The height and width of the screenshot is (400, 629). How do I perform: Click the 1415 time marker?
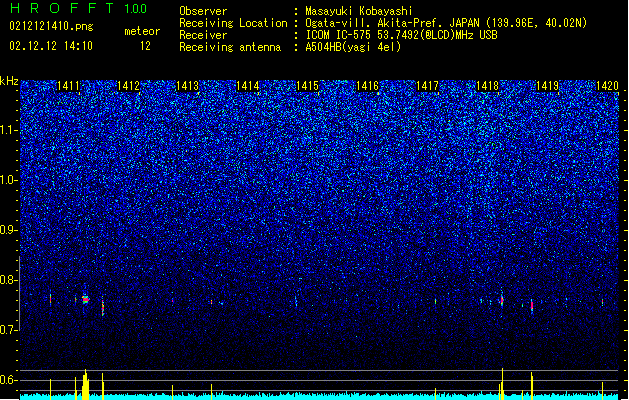coord(307,86)
